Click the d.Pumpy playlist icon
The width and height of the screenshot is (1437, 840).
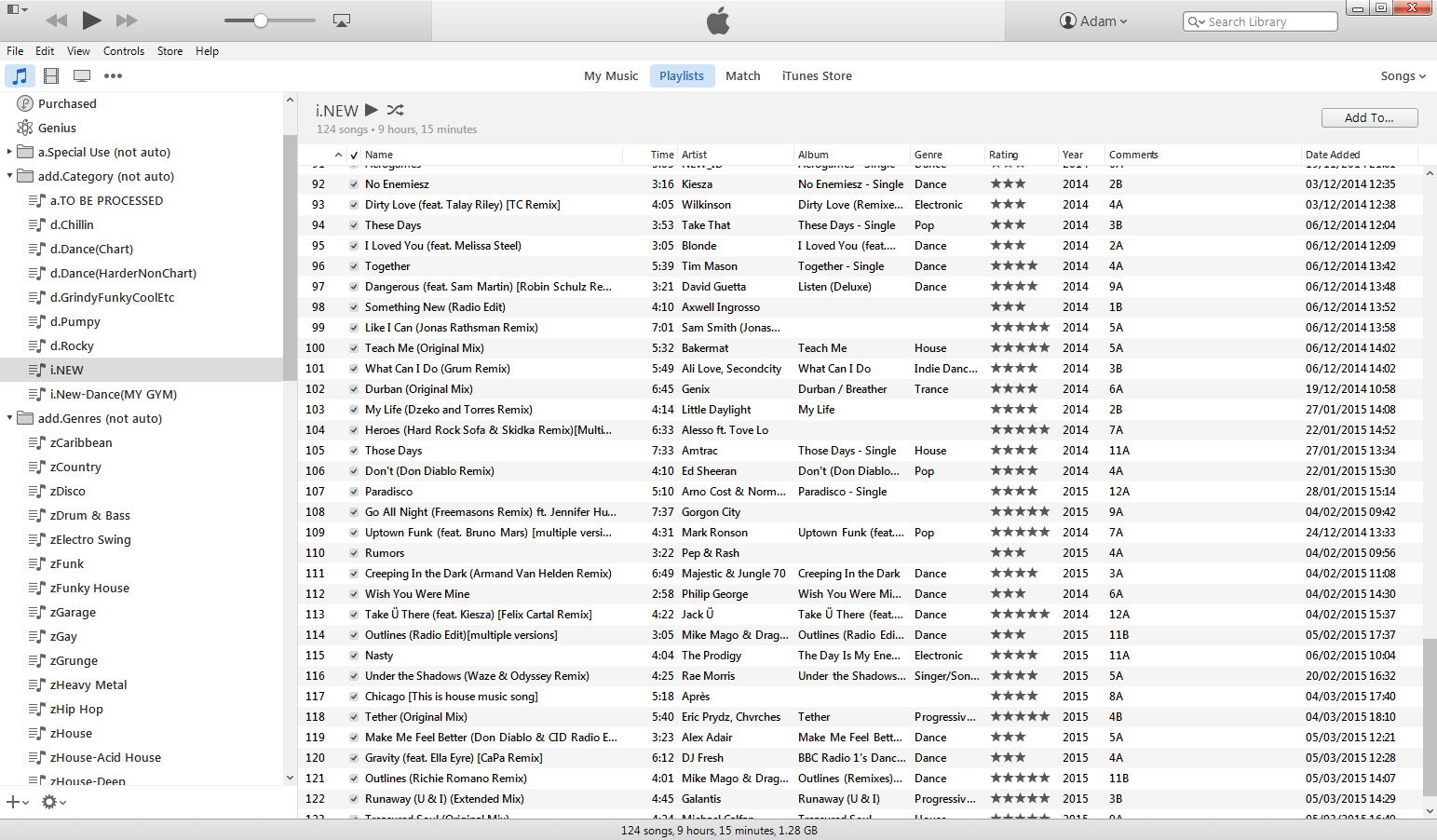coord(36,321)
